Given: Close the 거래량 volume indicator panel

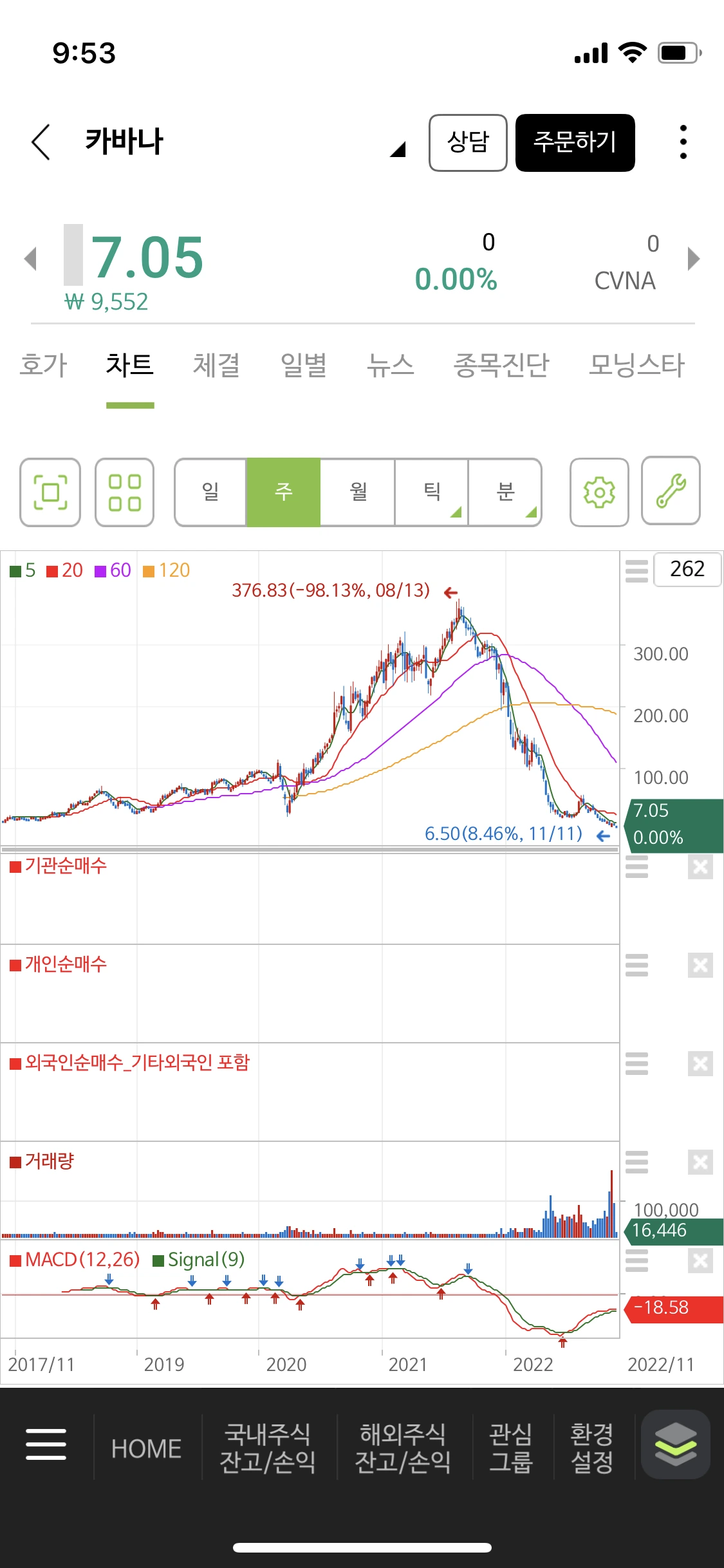Looking at the screenshot, I should pyautogui.click(x=700, y=1162).
